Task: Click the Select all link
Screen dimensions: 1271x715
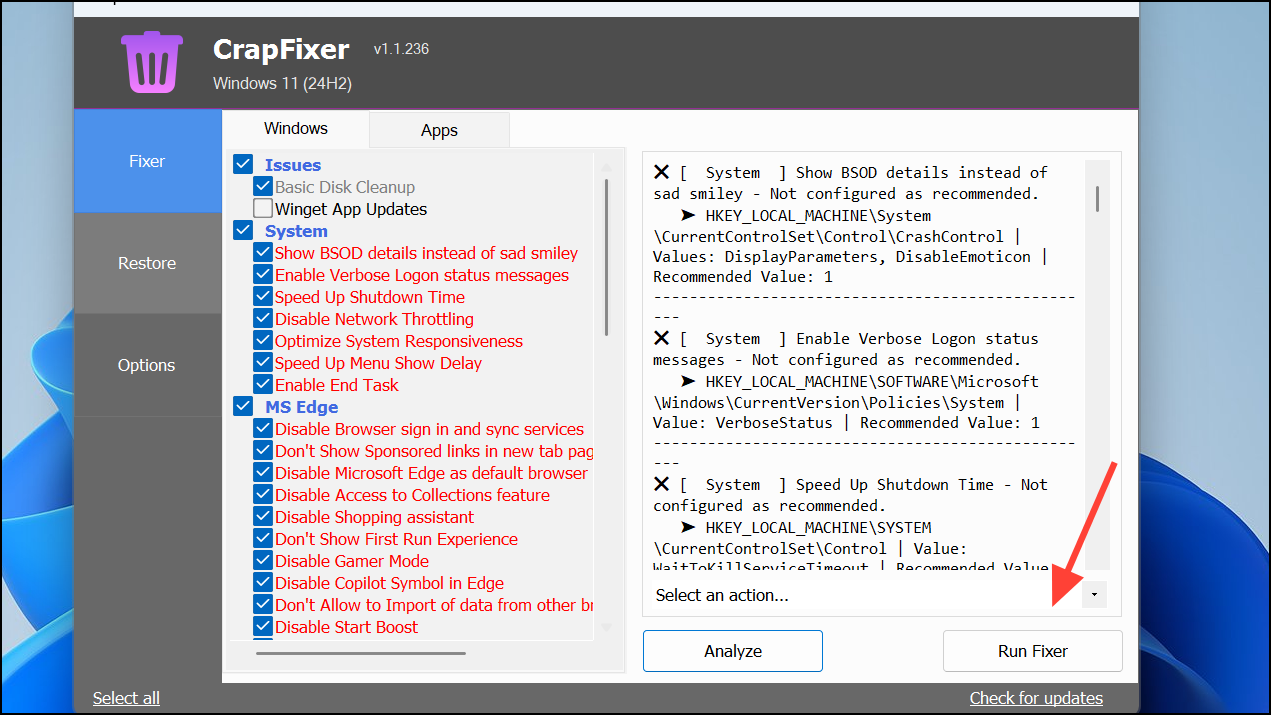Action: point(126,698)
